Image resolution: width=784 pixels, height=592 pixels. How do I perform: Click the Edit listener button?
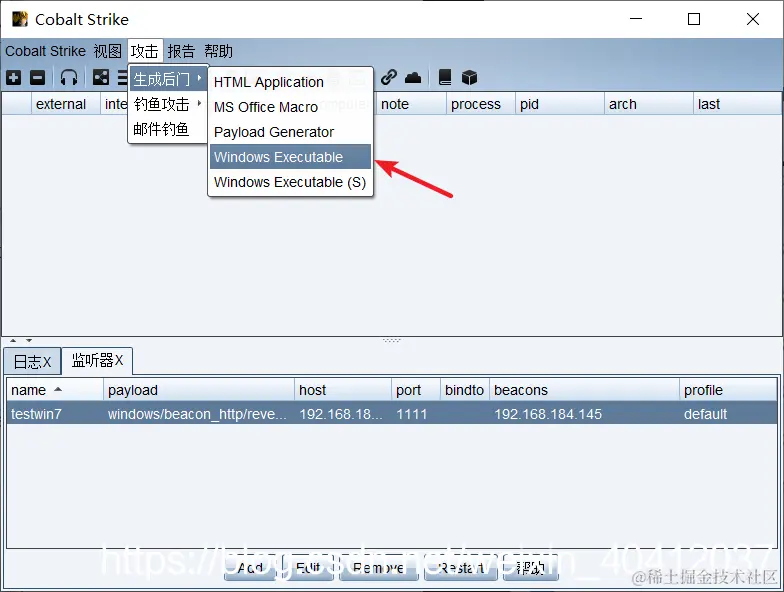308,568
